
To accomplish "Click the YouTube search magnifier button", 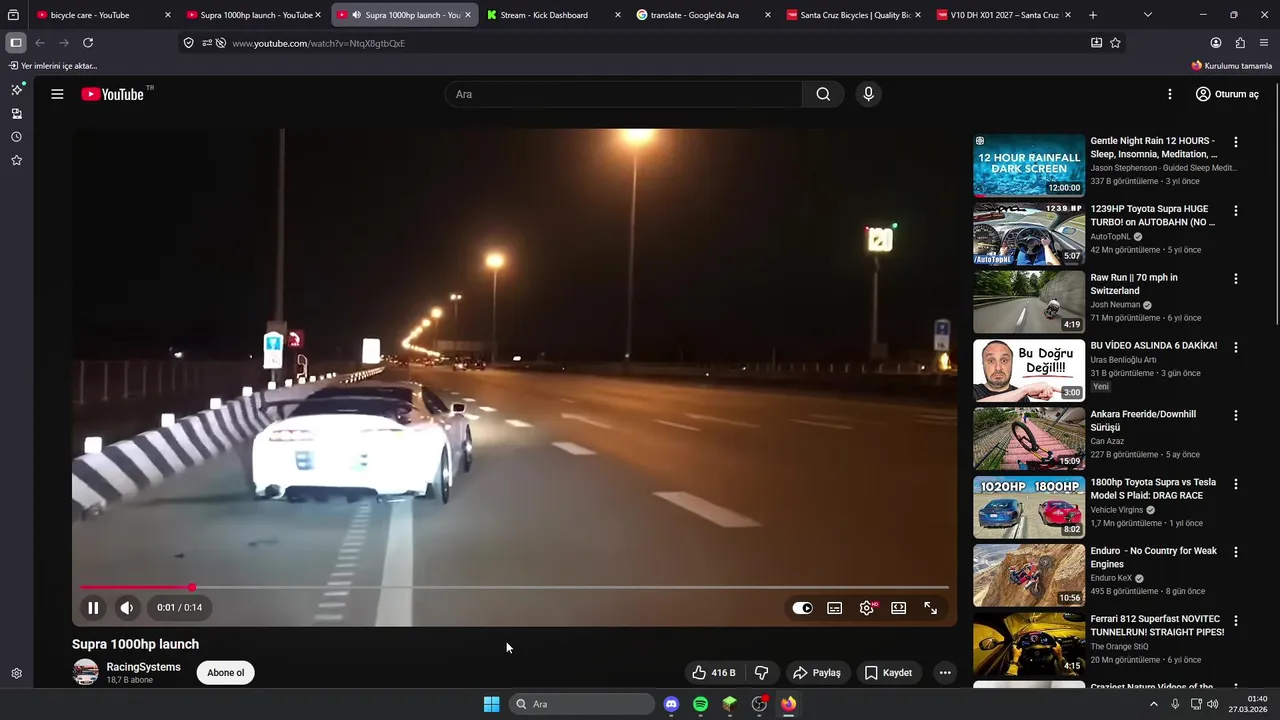I will point(822,94).
